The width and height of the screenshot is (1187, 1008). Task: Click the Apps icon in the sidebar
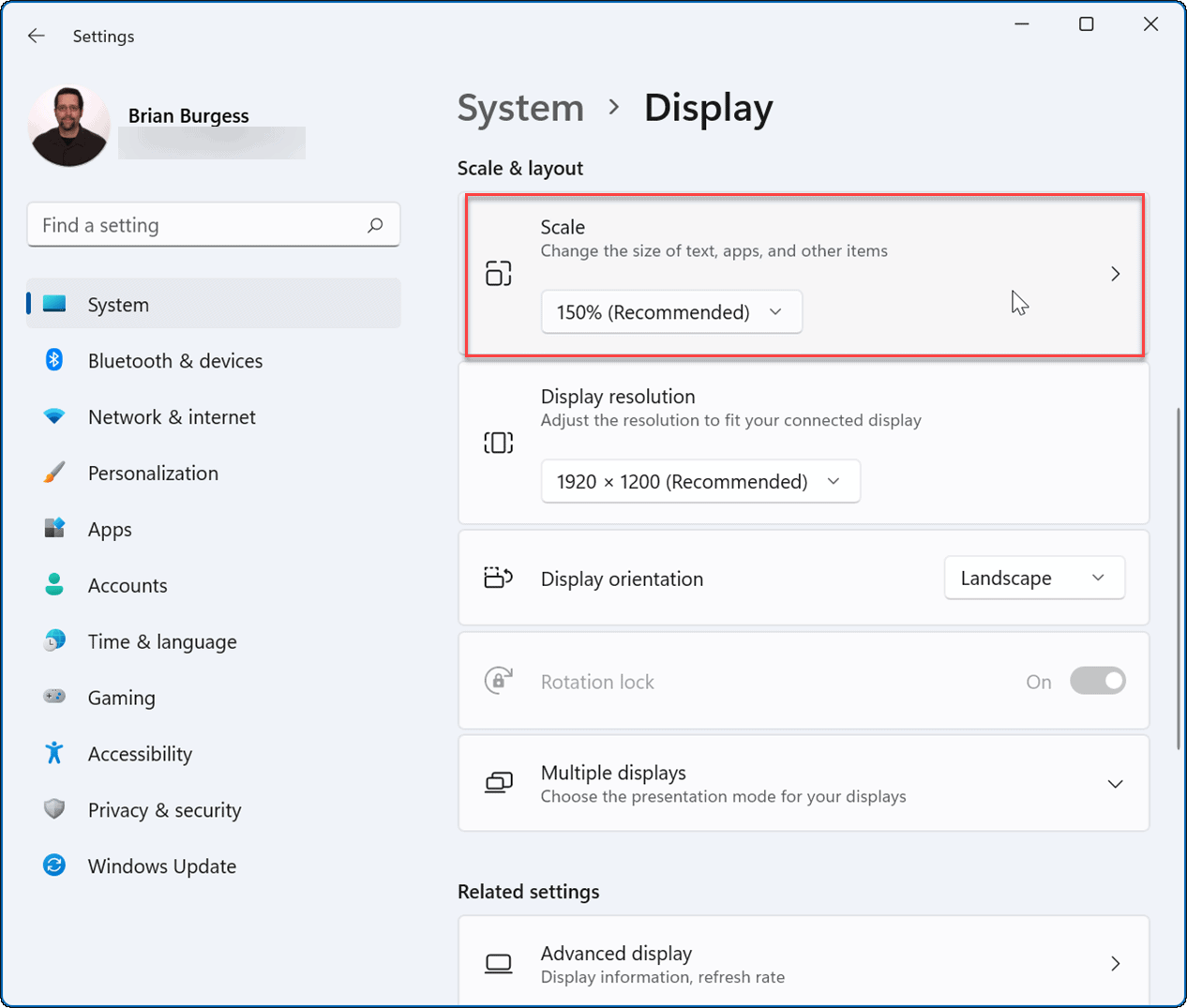(x=53, y=529)
